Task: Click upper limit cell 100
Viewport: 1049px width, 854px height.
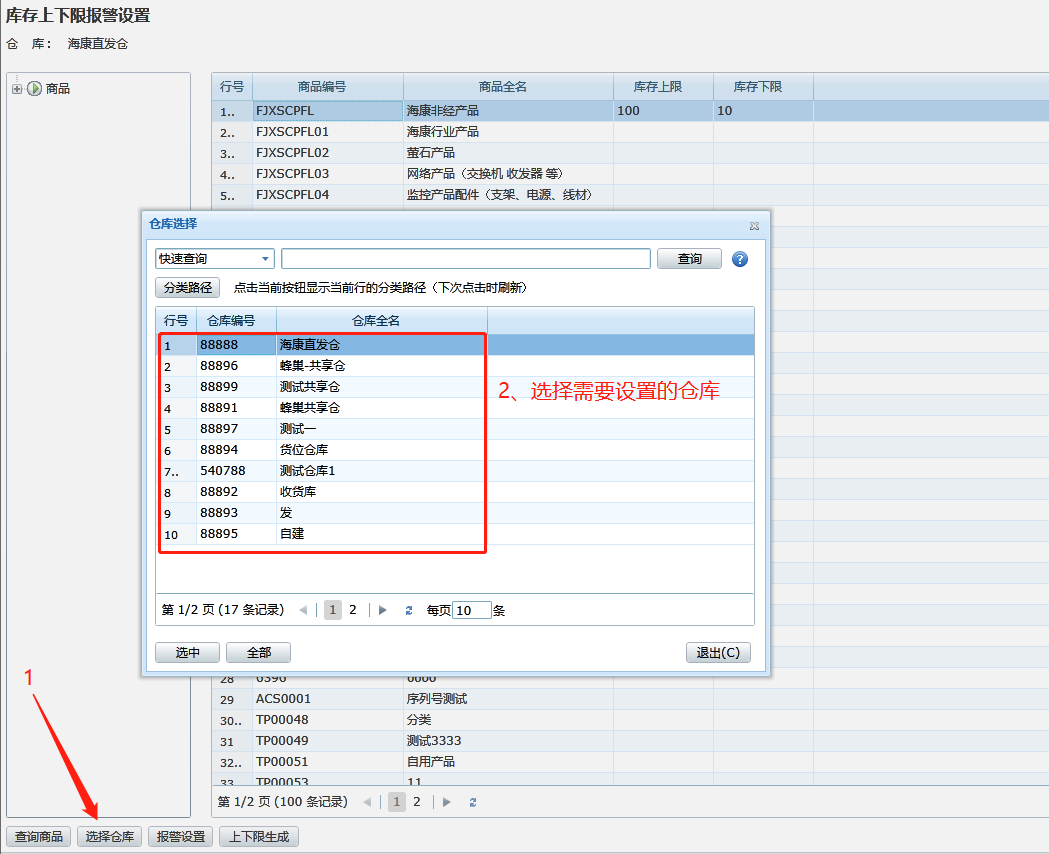Action: (x=664, y=111)
